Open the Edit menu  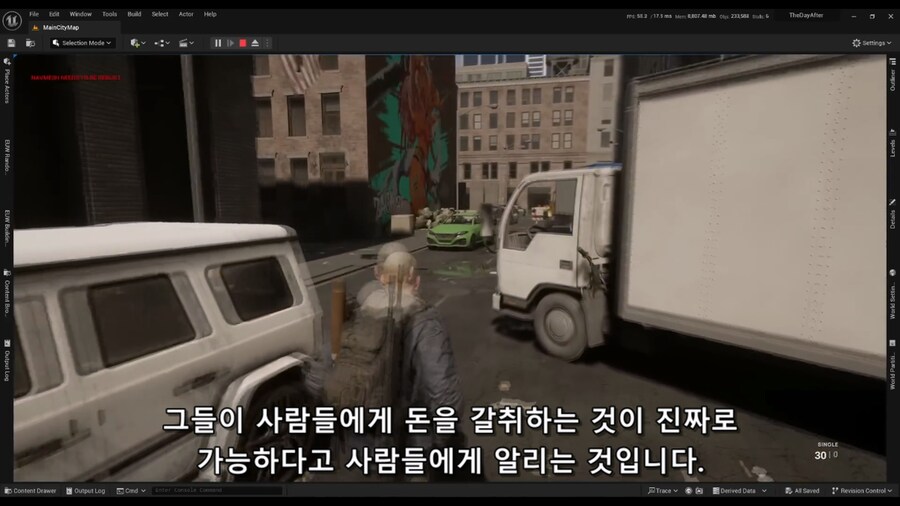(54, 14)
